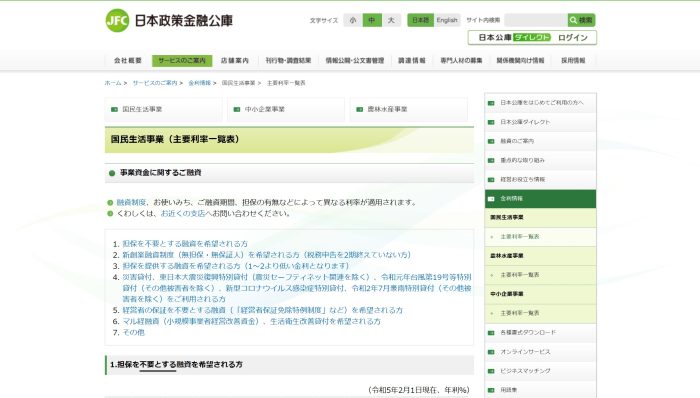
Task: Jump to 担保を不要とする融資を希望される方 list link
Action: (x=185, y=244)
